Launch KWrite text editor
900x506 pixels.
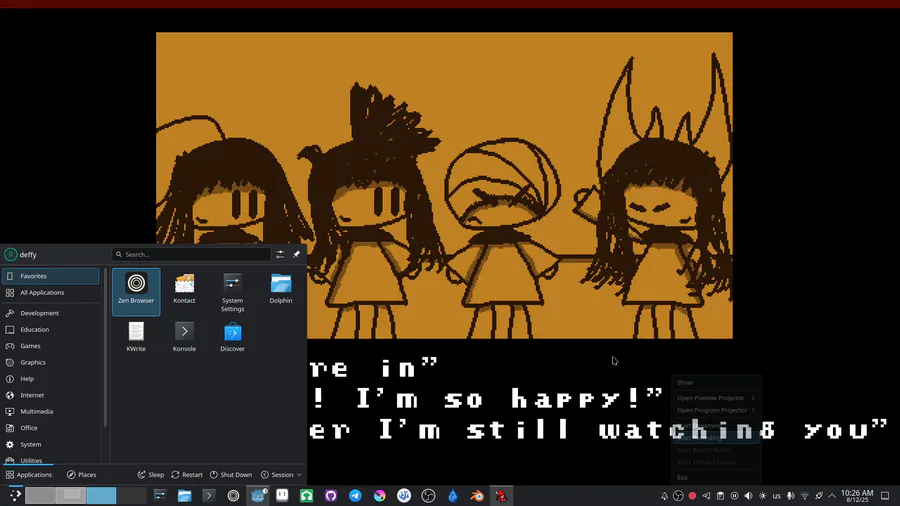click(x=136, y=337)
